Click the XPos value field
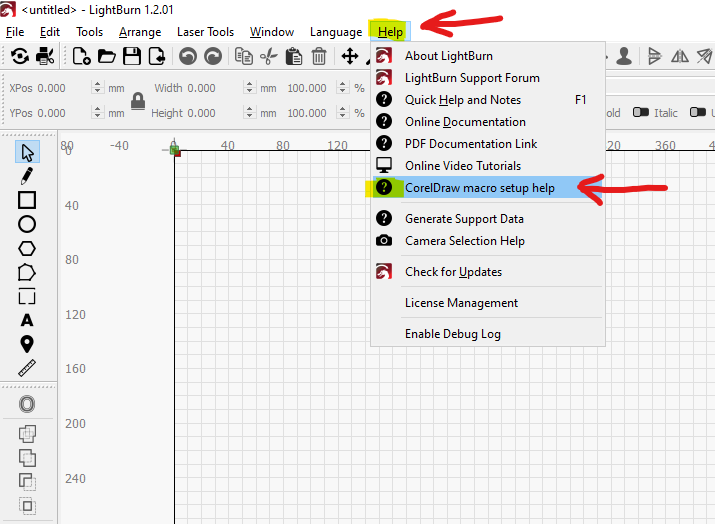Viewport: 715px width, 524px height. (x=63, y=88)
